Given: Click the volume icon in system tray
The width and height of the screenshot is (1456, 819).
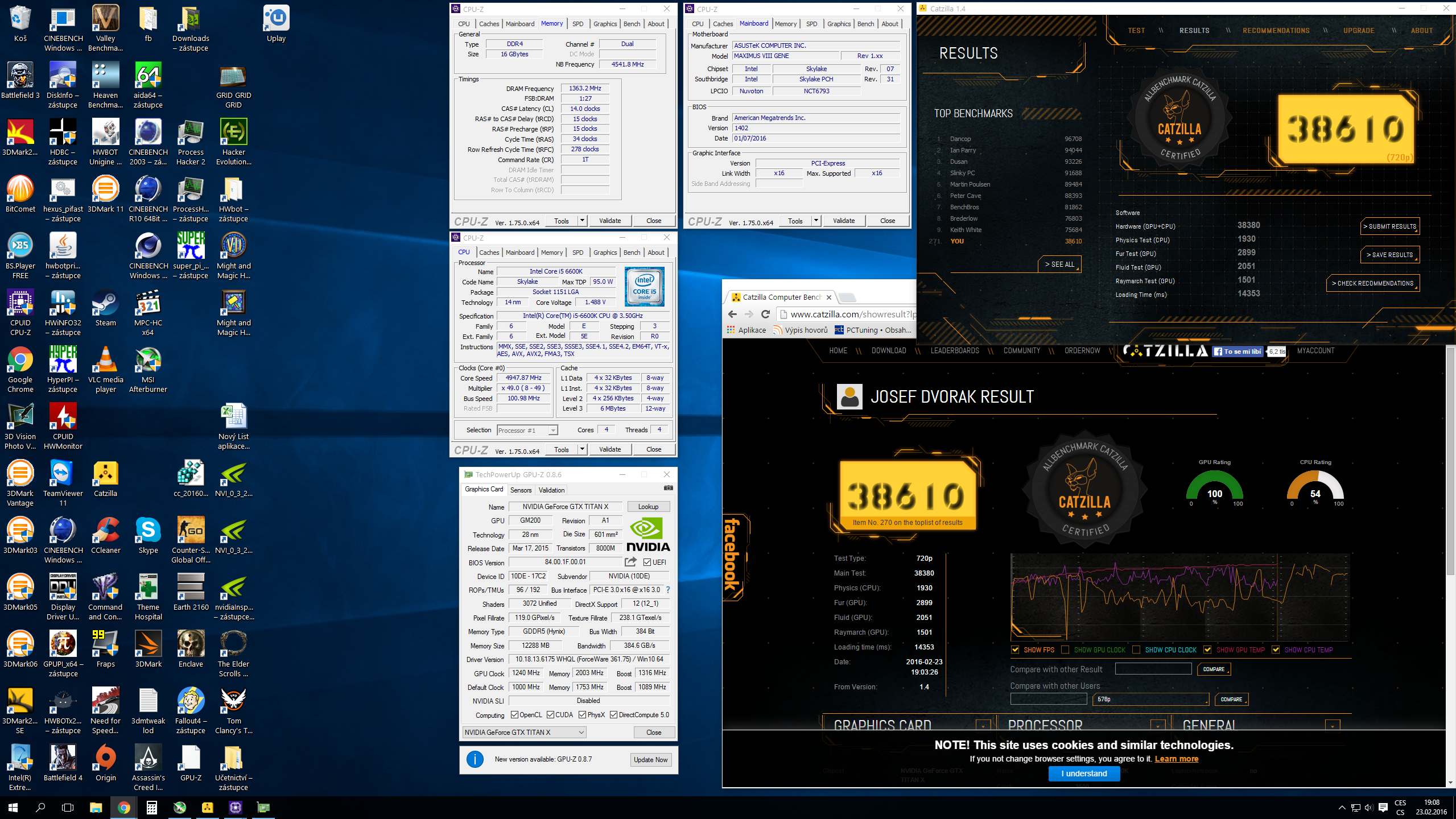Looking at the screenshot, I should pos(1369,808).
